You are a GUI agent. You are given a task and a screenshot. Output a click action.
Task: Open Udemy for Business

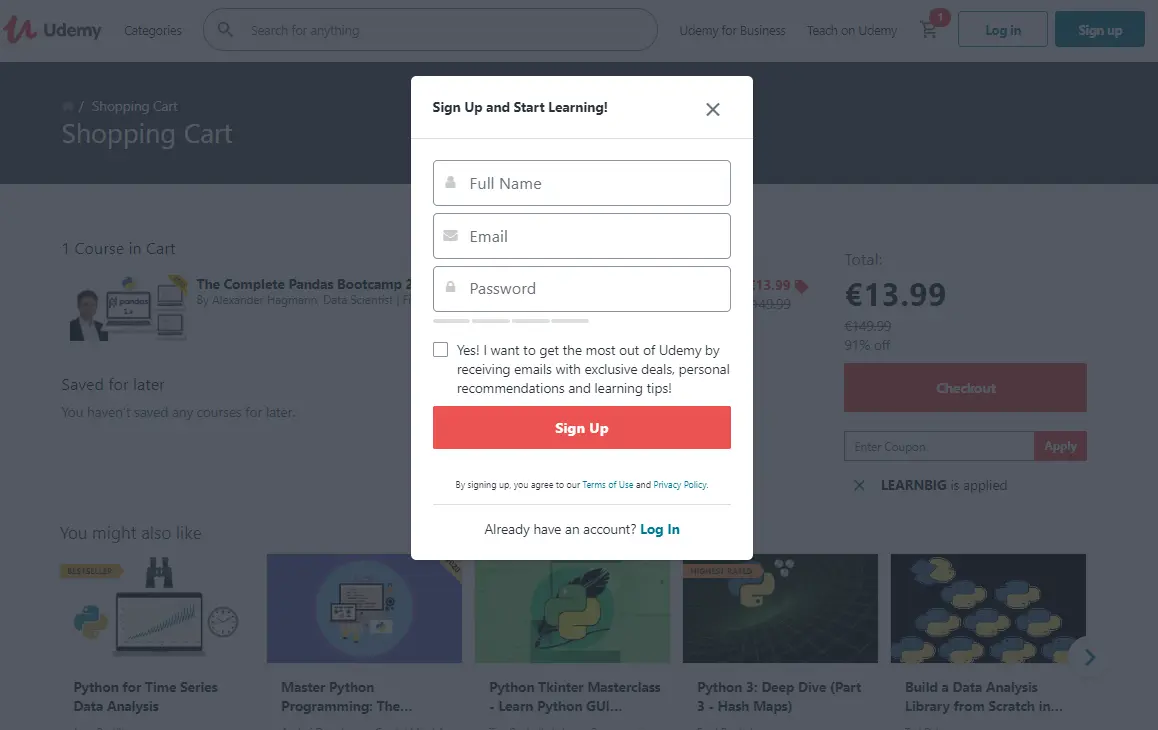[732, 30]
